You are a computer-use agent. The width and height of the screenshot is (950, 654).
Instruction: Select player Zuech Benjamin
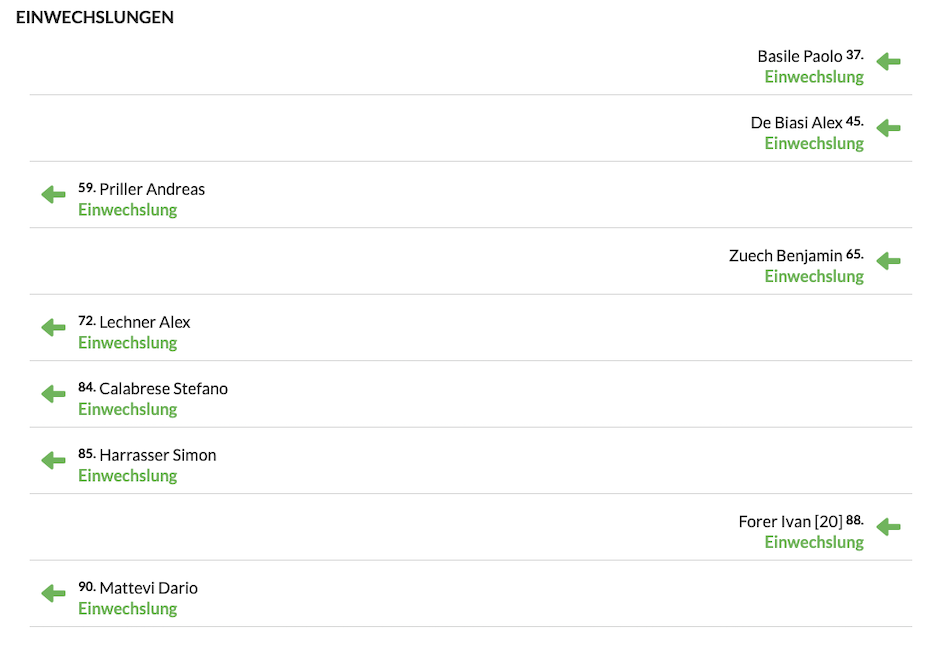pyautogui.click(x=786, y=256)
